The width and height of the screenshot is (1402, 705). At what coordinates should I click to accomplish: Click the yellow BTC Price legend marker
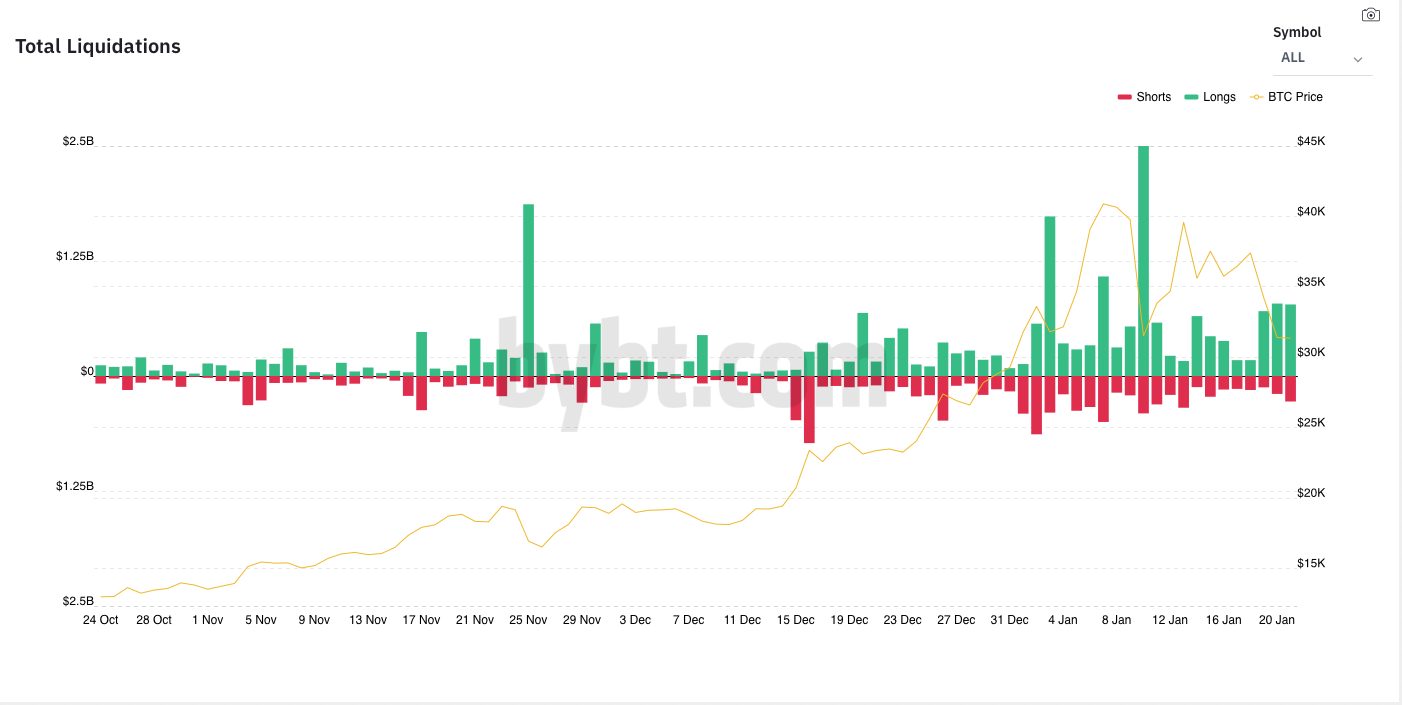coord(1256,97)
